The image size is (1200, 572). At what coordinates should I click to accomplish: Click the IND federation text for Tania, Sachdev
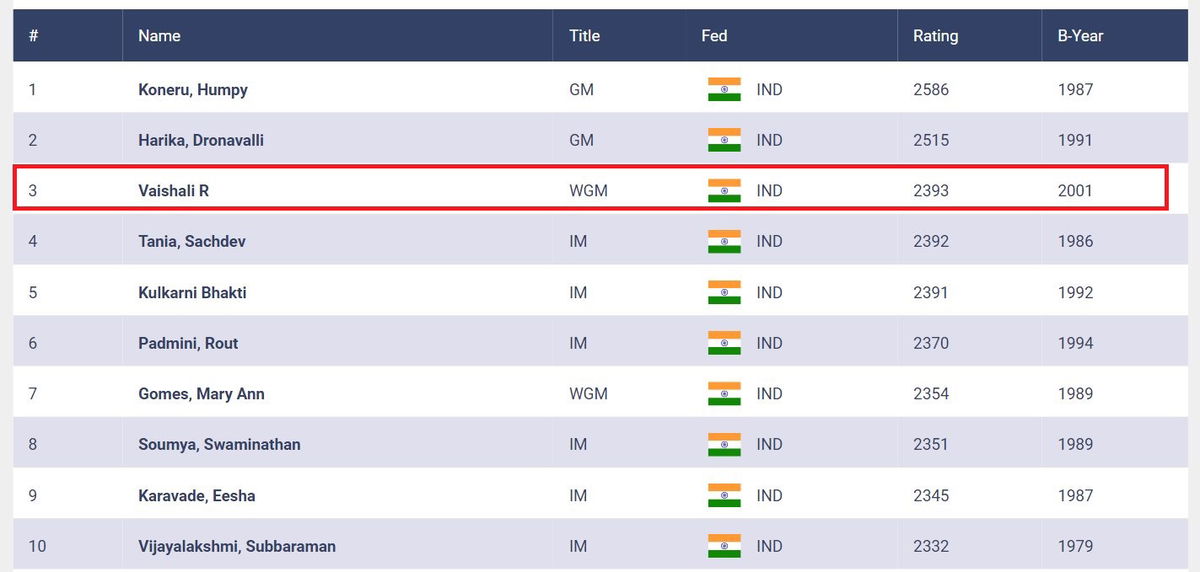coord(770,242)
